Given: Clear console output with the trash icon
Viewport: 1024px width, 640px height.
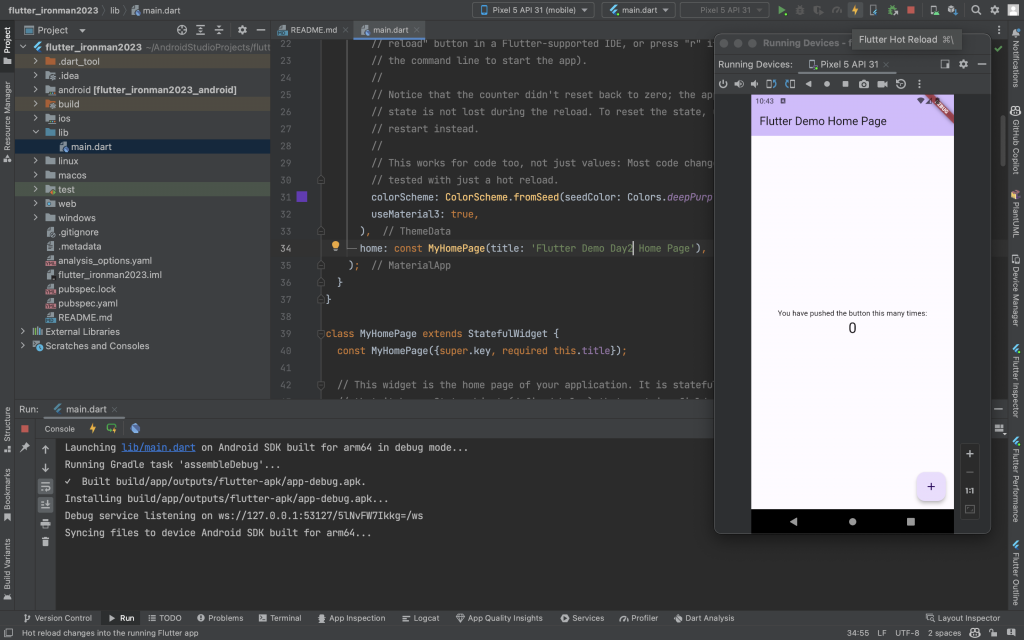Looking at the screenshot, I should [45, 541].
